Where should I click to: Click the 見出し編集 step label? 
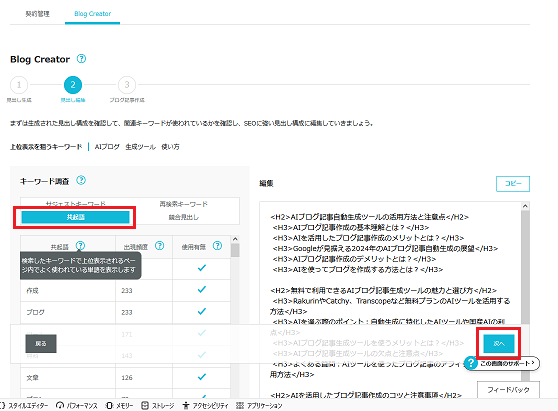tap(73, 100)
